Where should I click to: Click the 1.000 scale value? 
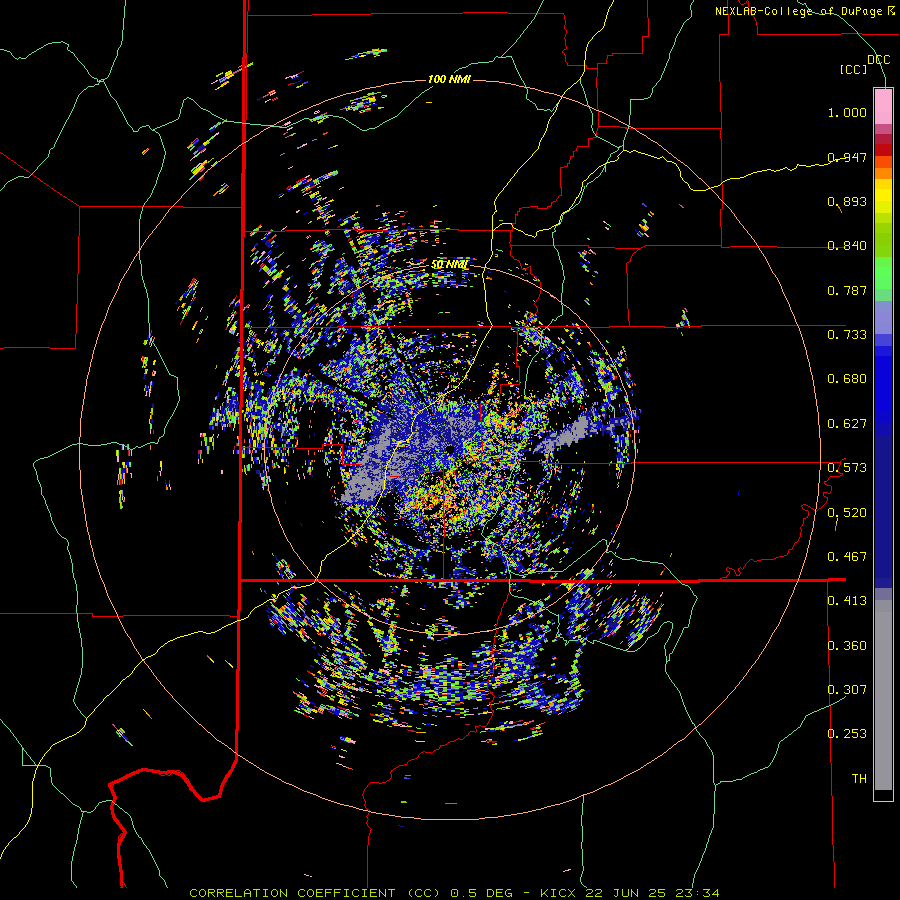[x=847, y=112]
